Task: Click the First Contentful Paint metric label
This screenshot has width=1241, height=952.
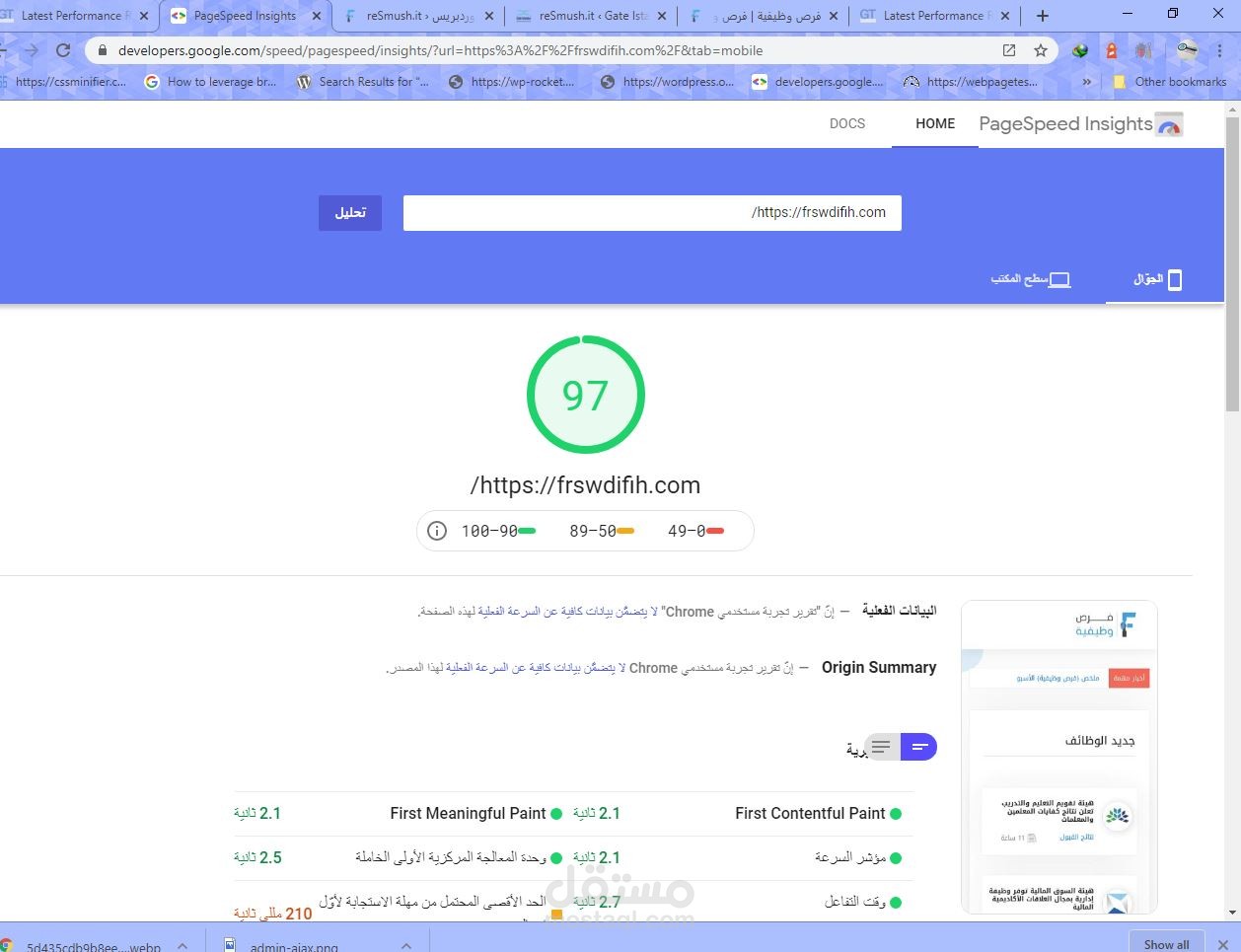Action: click(810, 814)
